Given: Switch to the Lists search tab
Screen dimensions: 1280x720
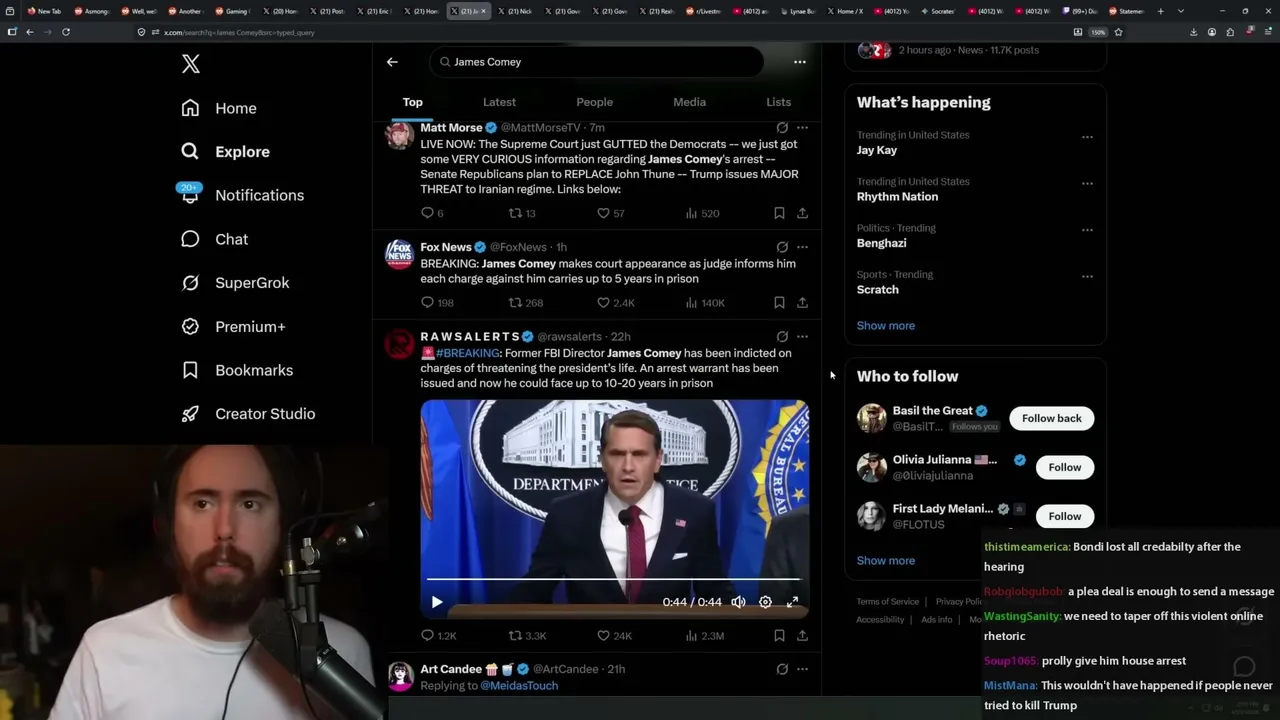Looking at the screenshot, I should 778,102.
